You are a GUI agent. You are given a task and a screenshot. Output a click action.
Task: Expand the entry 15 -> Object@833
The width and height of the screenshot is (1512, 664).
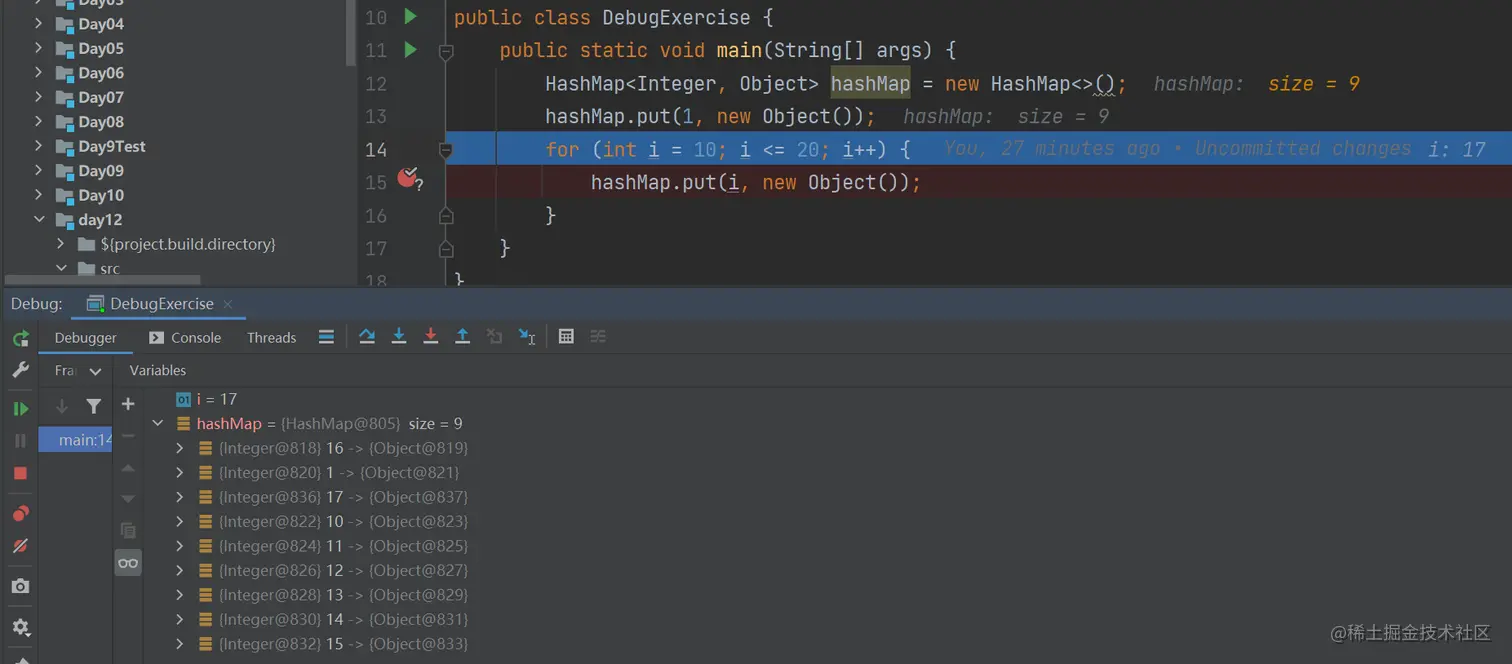click(x=180, y=644)
